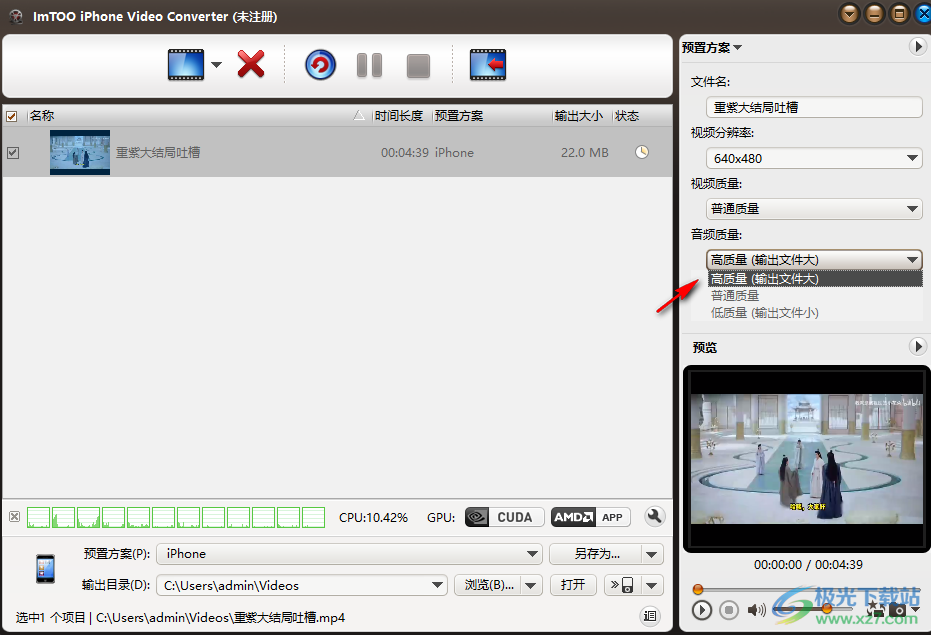This screenshot has height=635, width=931.
Task: Click the output file toolbar icon
Action: [x=487, y=63]
